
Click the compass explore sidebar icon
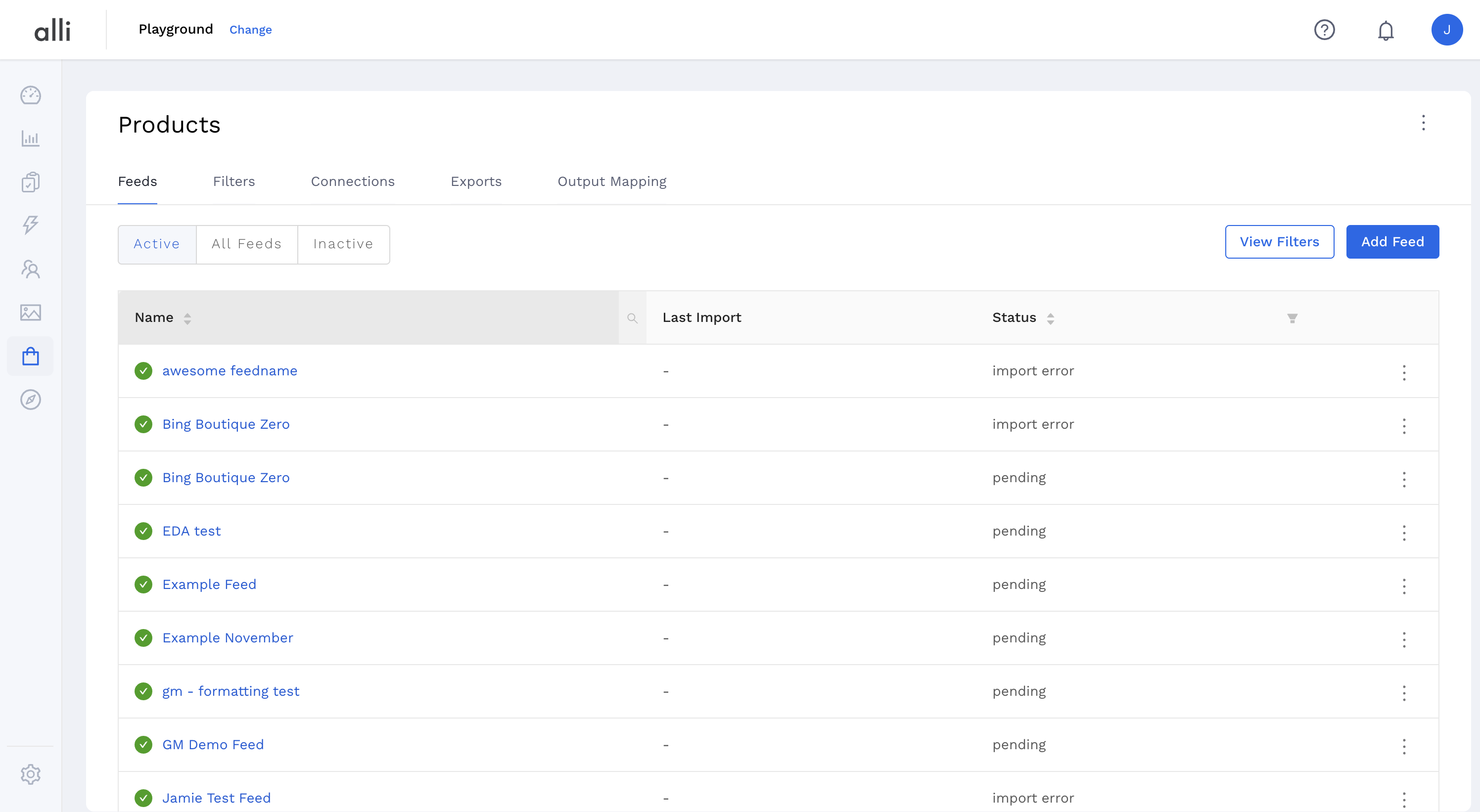click(x=31, y=400)
